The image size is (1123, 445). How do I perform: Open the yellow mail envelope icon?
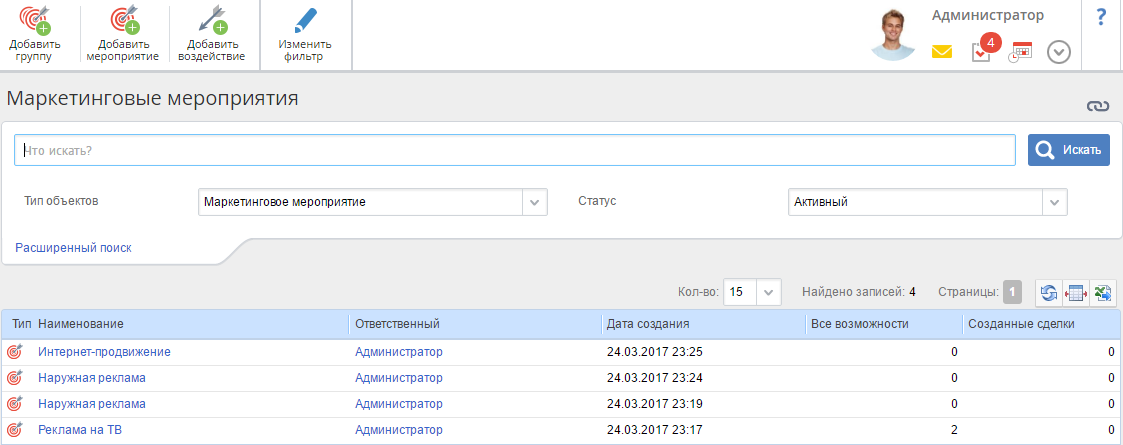tap(942, 52)
